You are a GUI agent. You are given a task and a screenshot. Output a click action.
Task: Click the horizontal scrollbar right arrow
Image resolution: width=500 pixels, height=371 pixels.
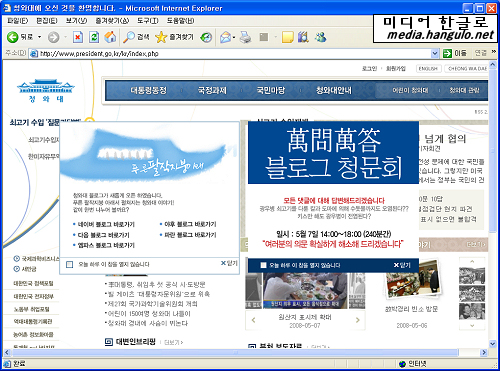point(483,352)
